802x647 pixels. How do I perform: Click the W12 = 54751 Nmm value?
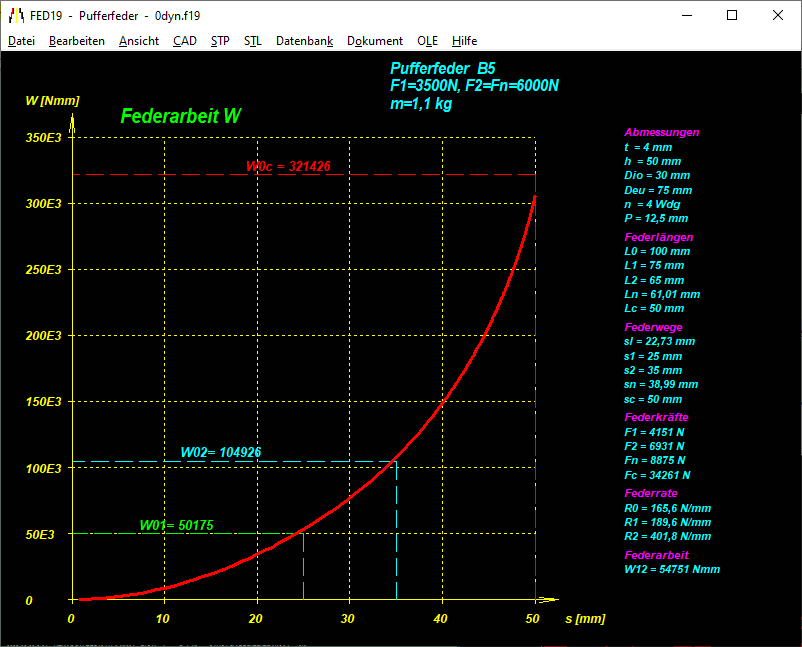671,570
